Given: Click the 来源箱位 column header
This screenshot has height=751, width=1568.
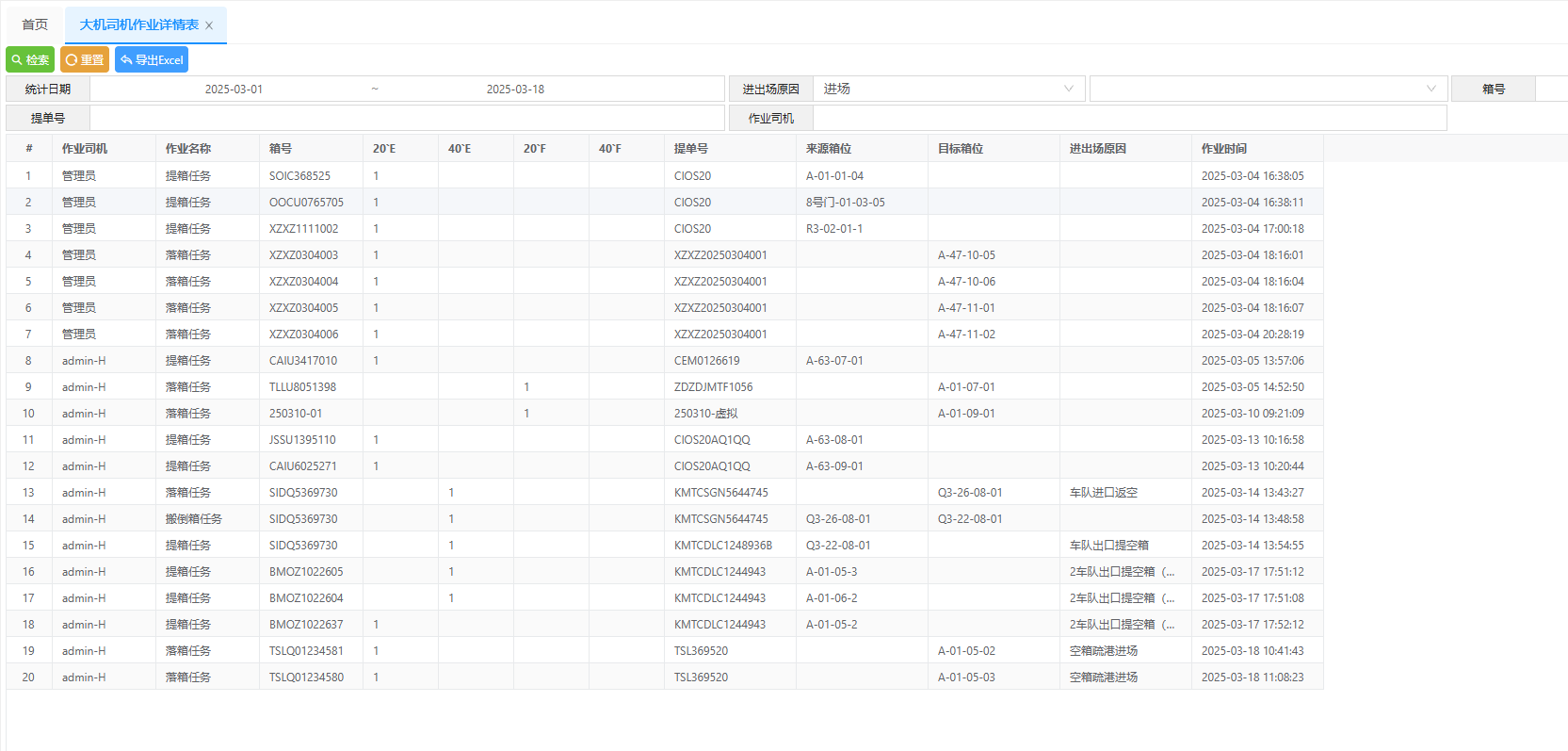Looking at the screenshot, I should pyautogui.click(x=829, y=148).
